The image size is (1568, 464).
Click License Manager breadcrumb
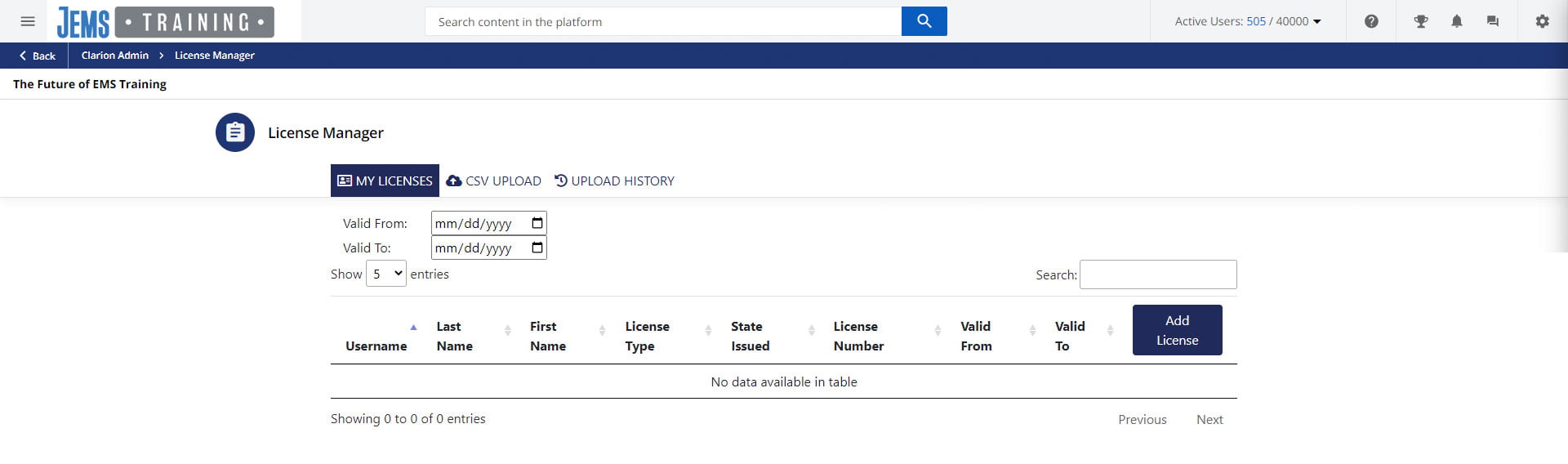pyautogui.click(x=215, y=56)
